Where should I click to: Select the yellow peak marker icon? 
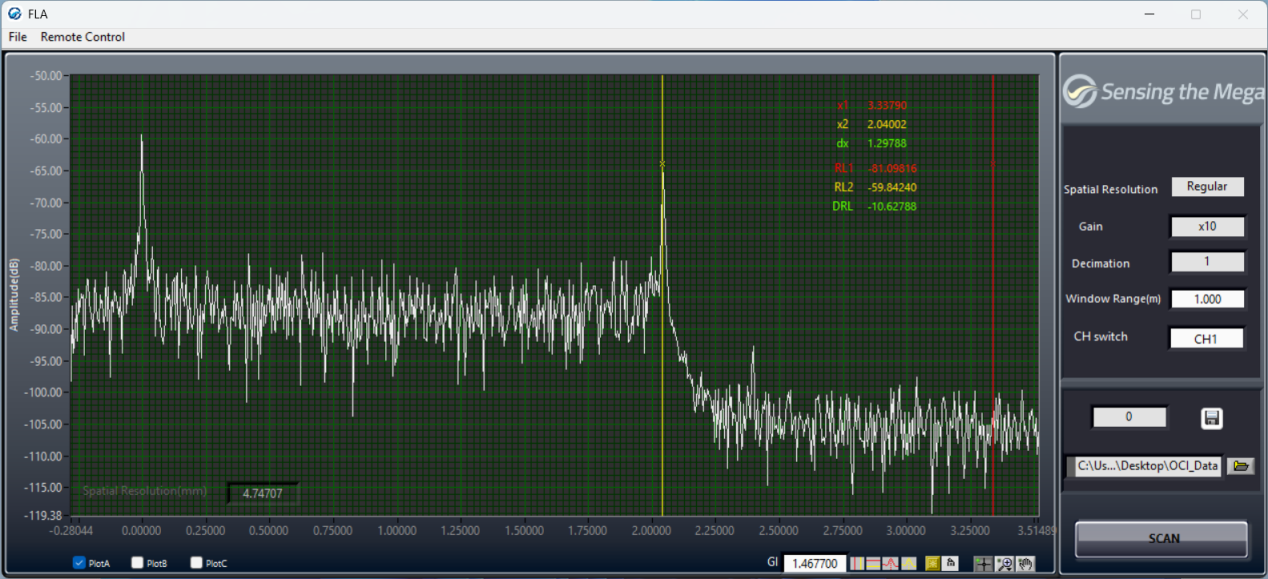point(909,563)
